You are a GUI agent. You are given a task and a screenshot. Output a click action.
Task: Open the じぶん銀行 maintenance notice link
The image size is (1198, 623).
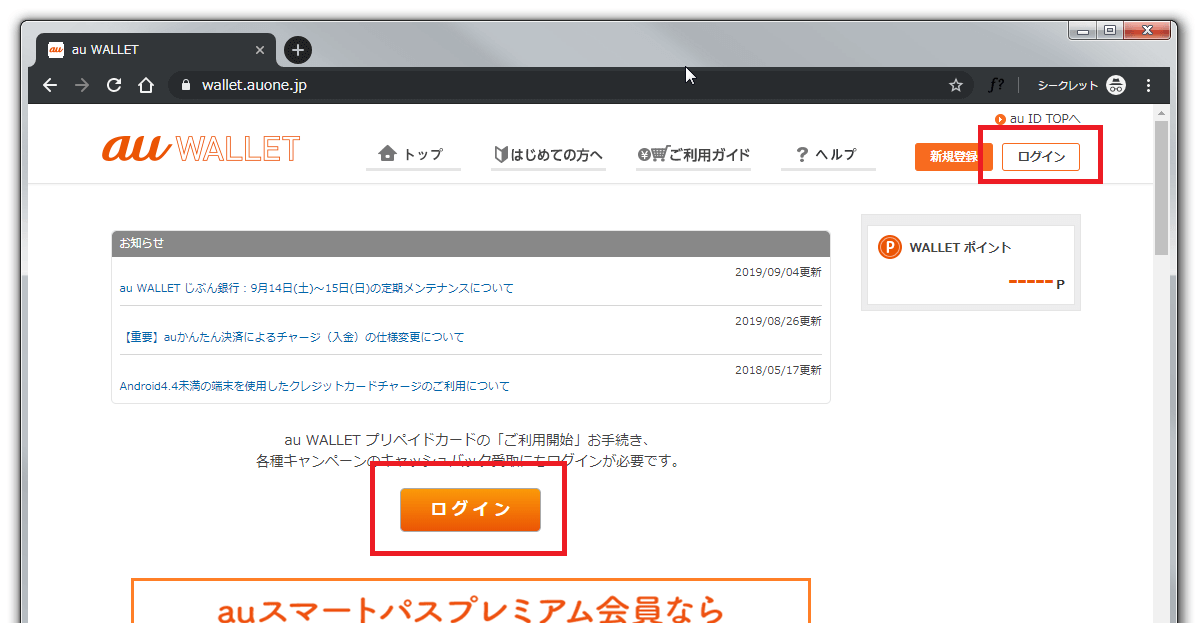[316, 288]
